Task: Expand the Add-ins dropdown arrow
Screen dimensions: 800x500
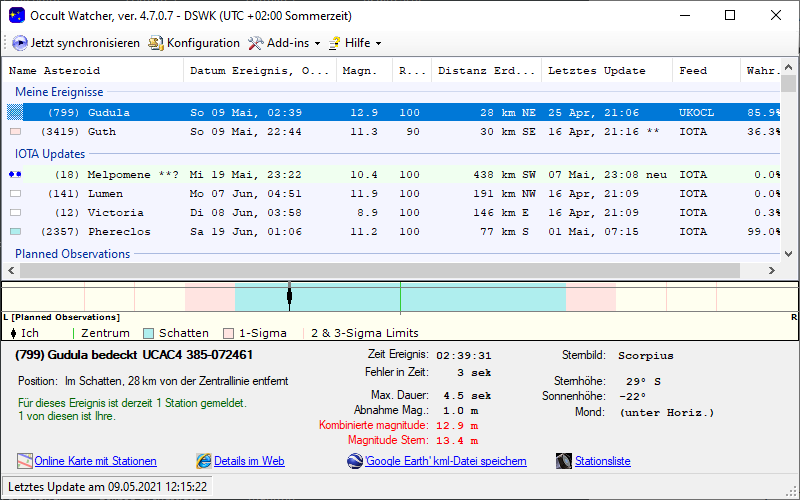Action: click(317, 44)
